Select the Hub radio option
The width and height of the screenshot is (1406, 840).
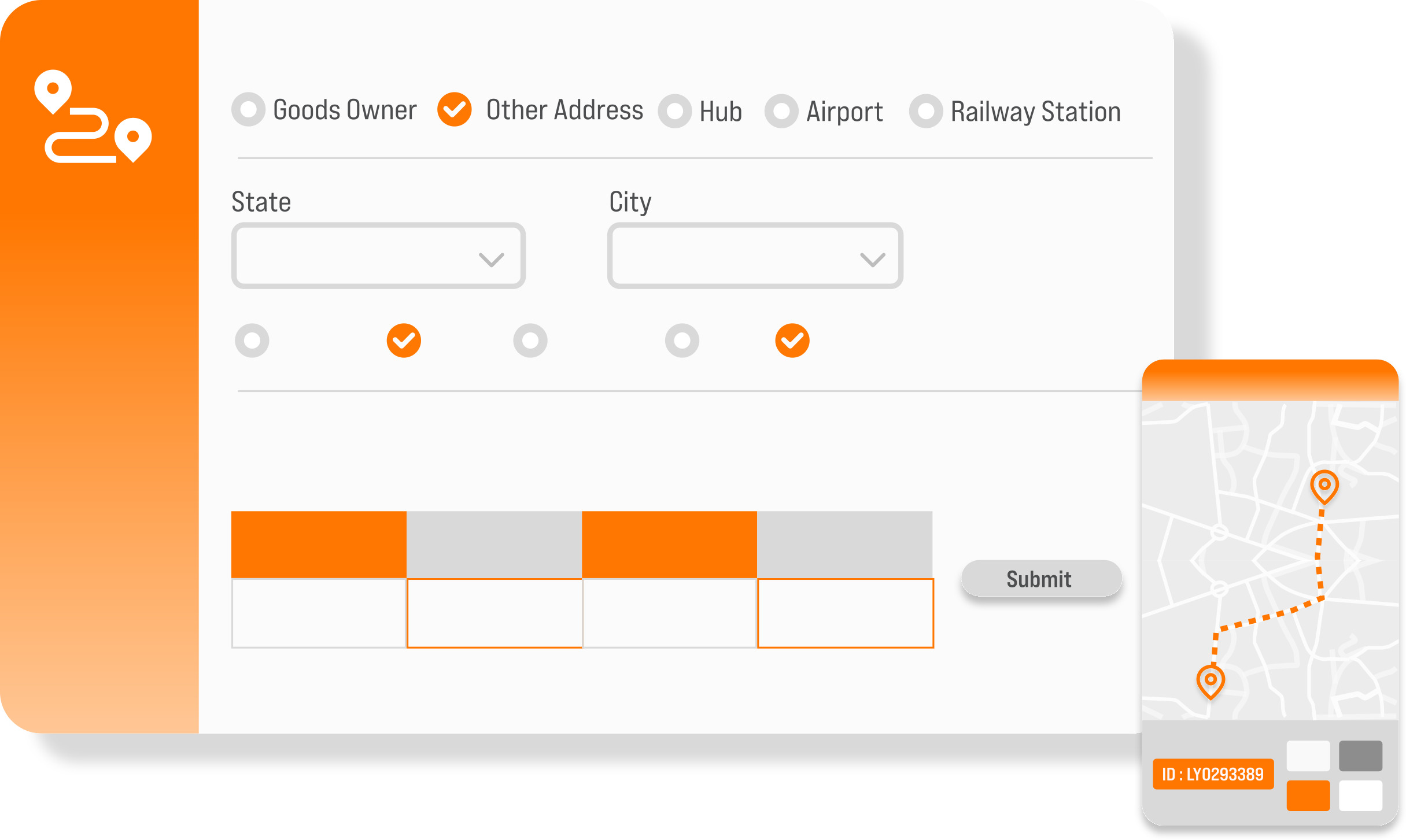(675, 111)
